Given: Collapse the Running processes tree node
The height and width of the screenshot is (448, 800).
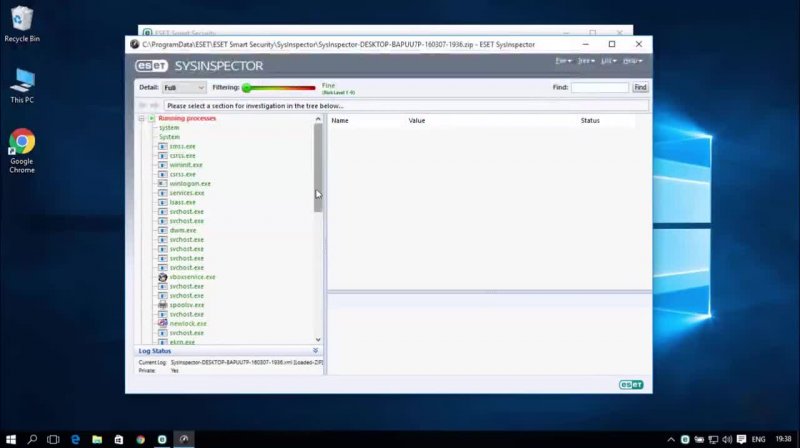Looking at the screenshot, I should tap(142, 119).
